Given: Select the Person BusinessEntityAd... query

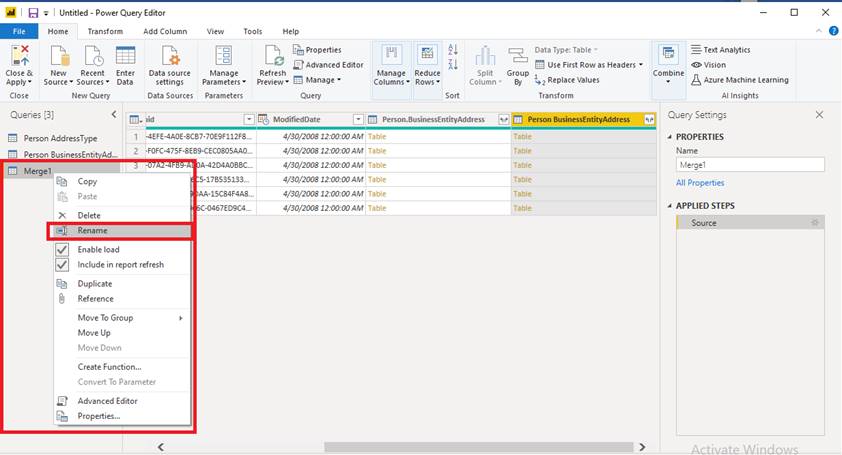Looking at the screenshot, I should 61,154.
